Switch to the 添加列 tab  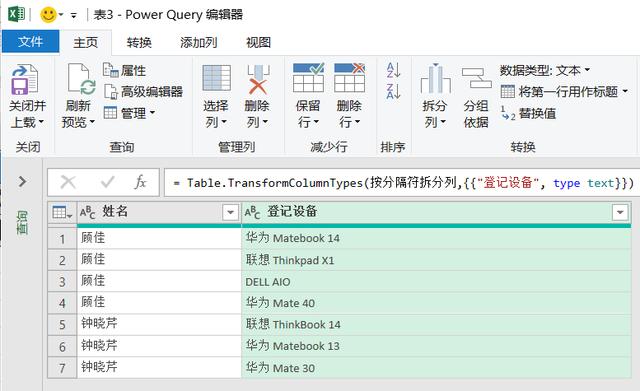(198, 42)
